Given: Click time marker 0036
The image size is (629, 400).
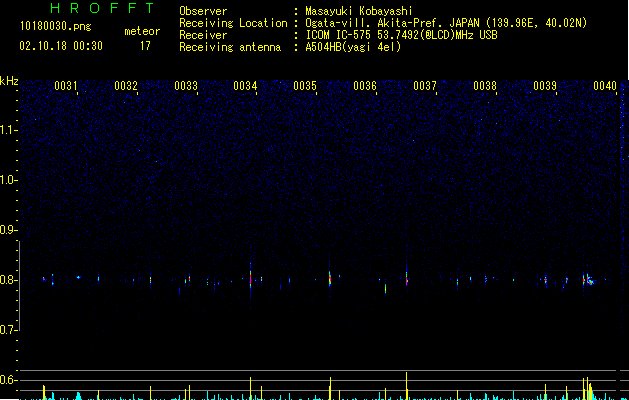Looking at the screenshot, I should [365, 86].
